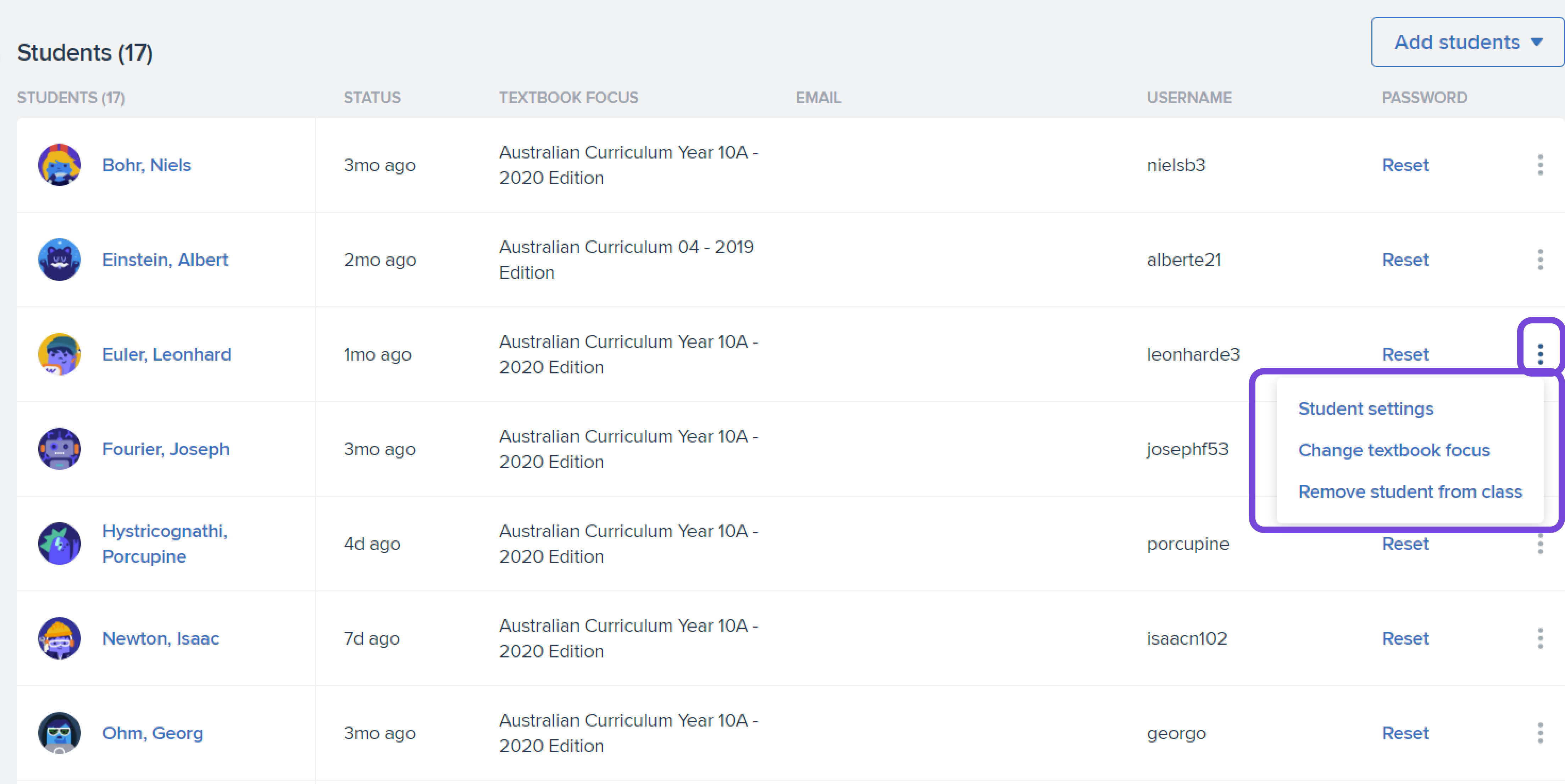Click Joseph Fourier's avatar icon
Screen dimensions: 1565x784
pyautogui.click(x=60, y=449)
